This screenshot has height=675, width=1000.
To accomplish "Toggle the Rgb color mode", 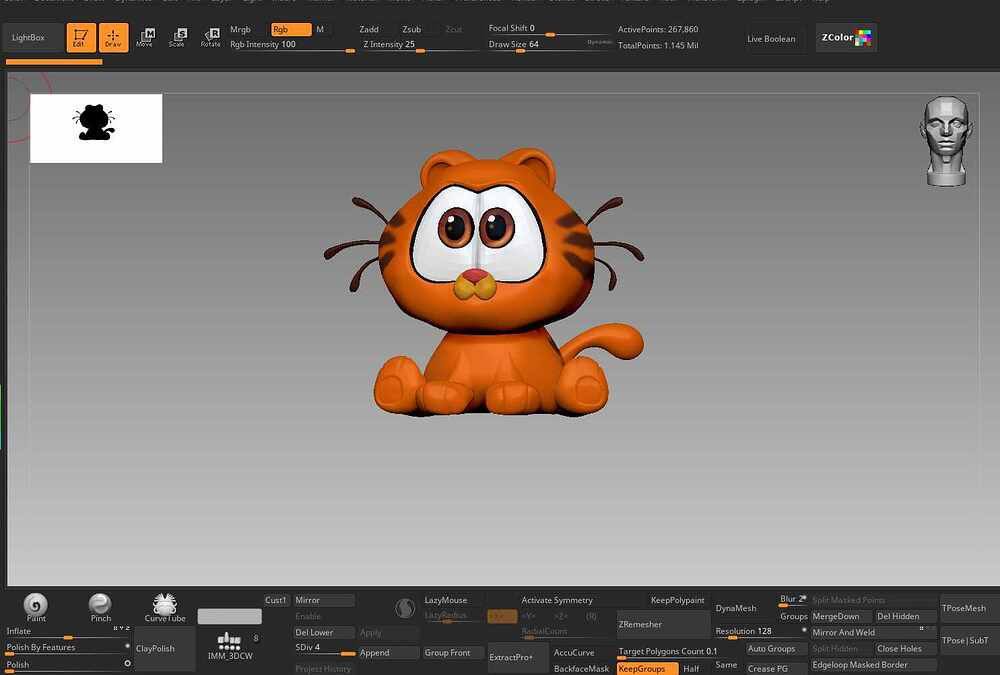I will click(x=291, y=29).
